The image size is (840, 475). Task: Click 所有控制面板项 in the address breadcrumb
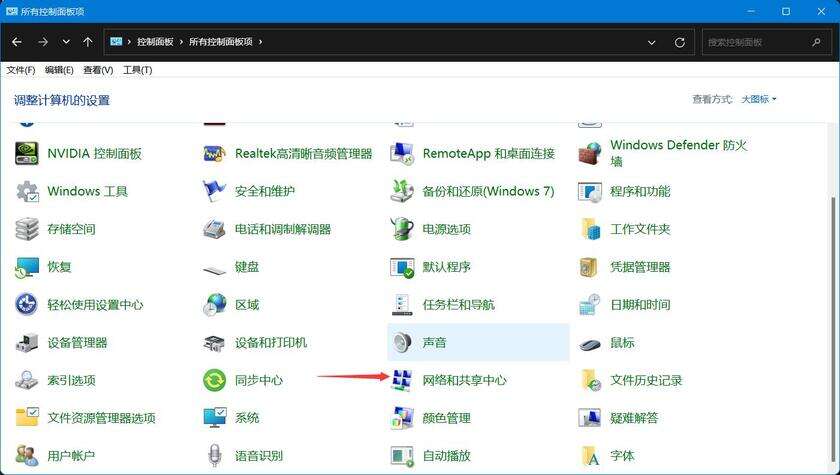pos(221,42)
